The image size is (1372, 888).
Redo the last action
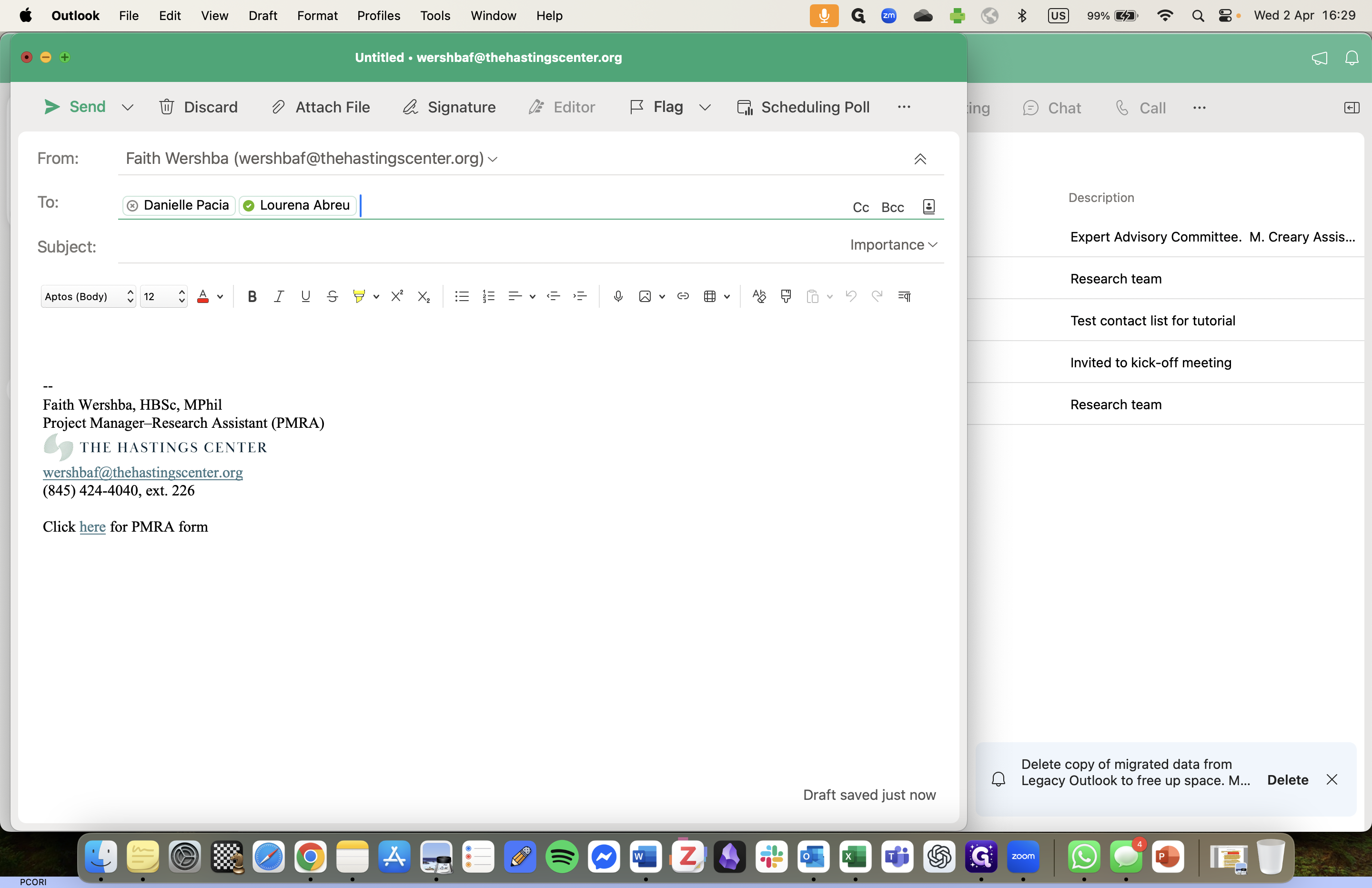(x=877, y=296)
